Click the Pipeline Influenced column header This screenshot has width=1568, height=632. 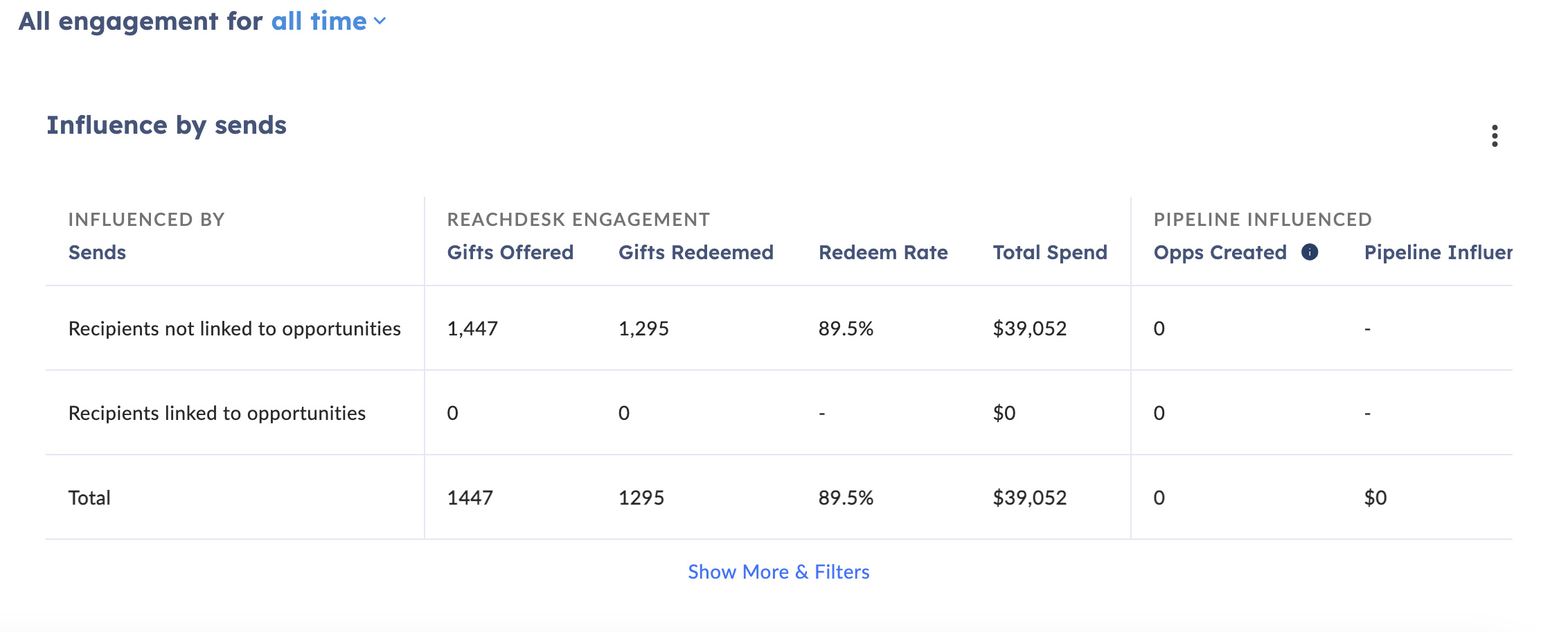[x=1438, y=252]
